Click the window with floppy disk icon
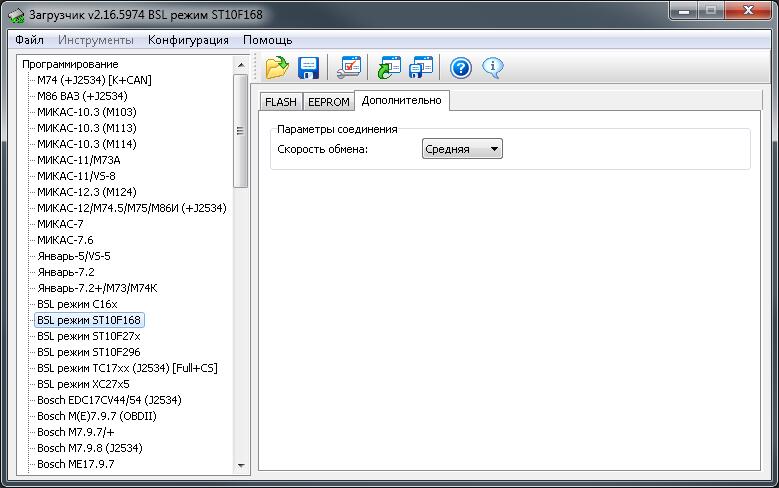779x488 pixels. click(x=421, y=67)
